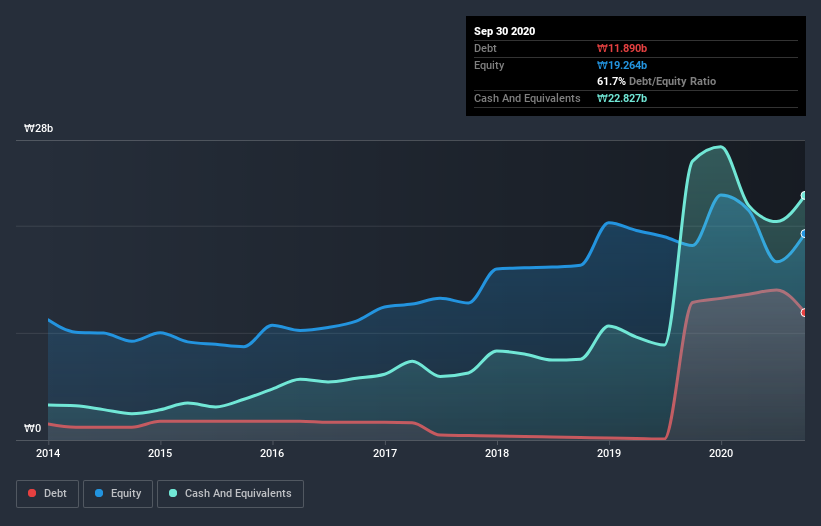Click the 2020 x-axis label
Screen dimensions: 821x526
[x=721, y=453]
